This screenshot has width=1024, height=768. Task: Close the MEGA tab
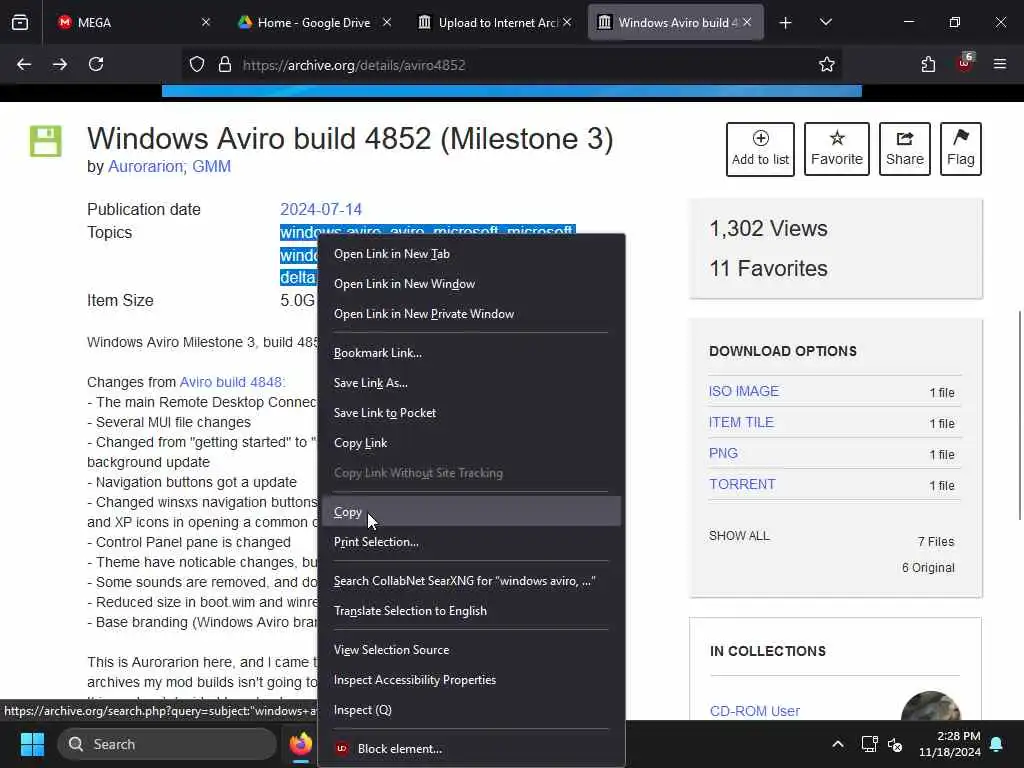[206, 22]
